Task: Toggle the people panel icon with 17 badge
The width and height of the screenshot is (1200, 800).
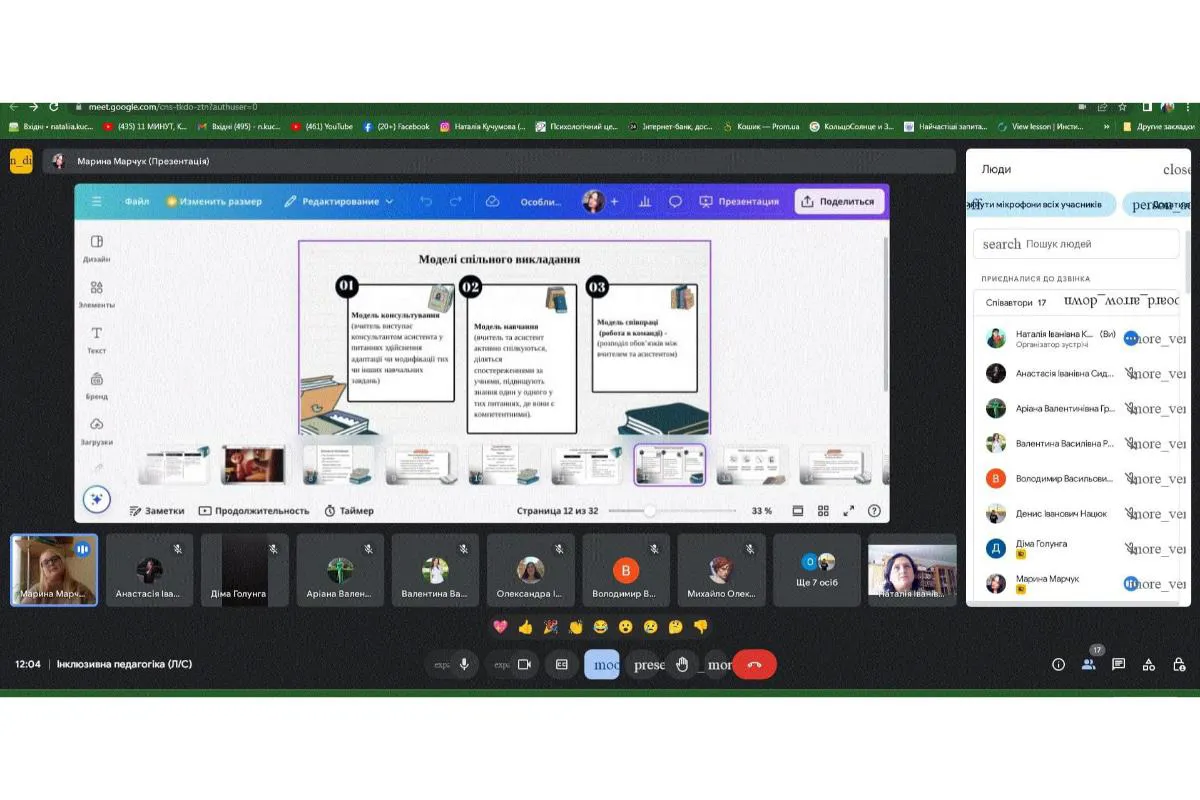Action: tap(1088, 663)
